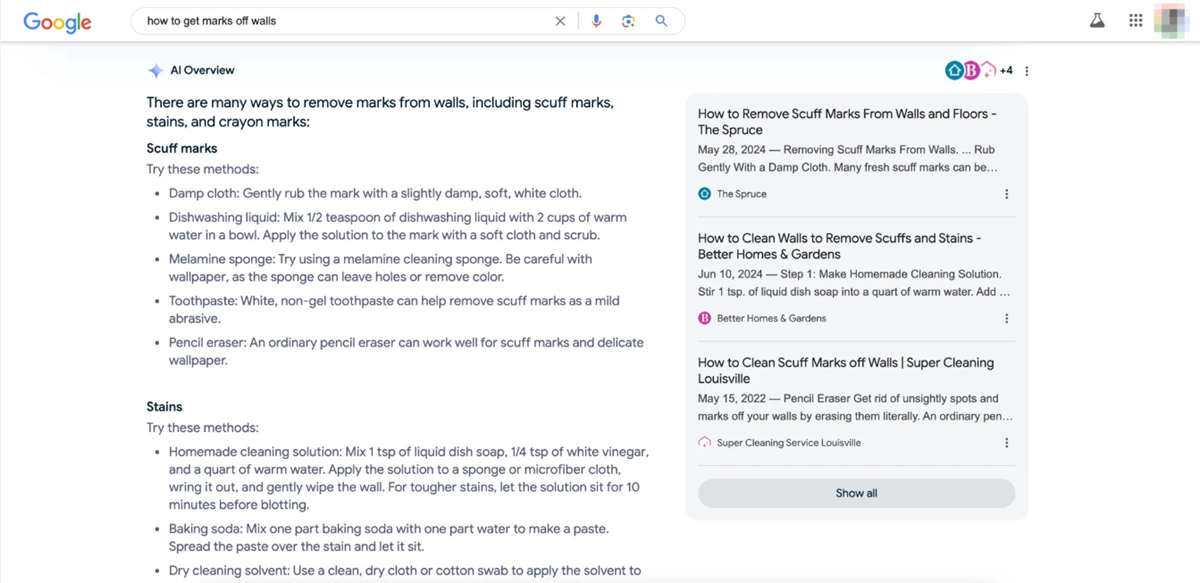Click the 'Scuff marks' heading

182,148
